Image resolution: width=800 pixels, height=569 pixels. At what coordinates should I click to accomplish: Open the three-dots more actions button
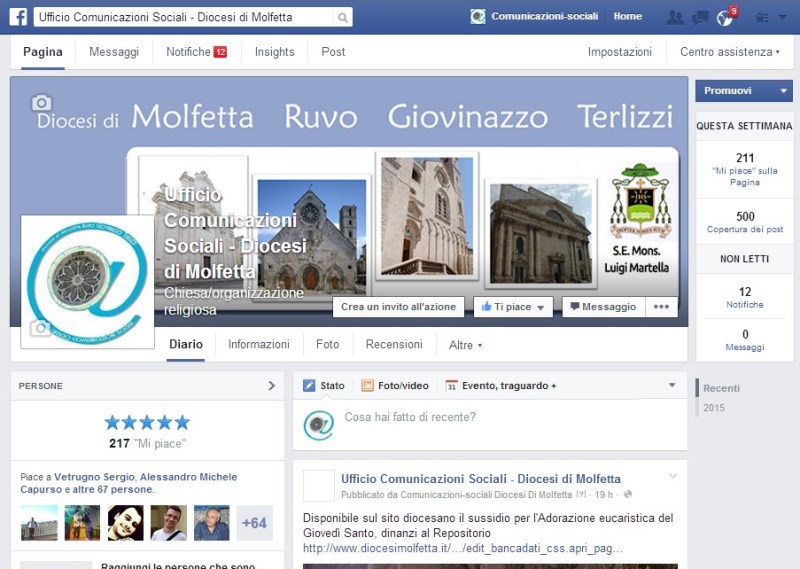661,307
